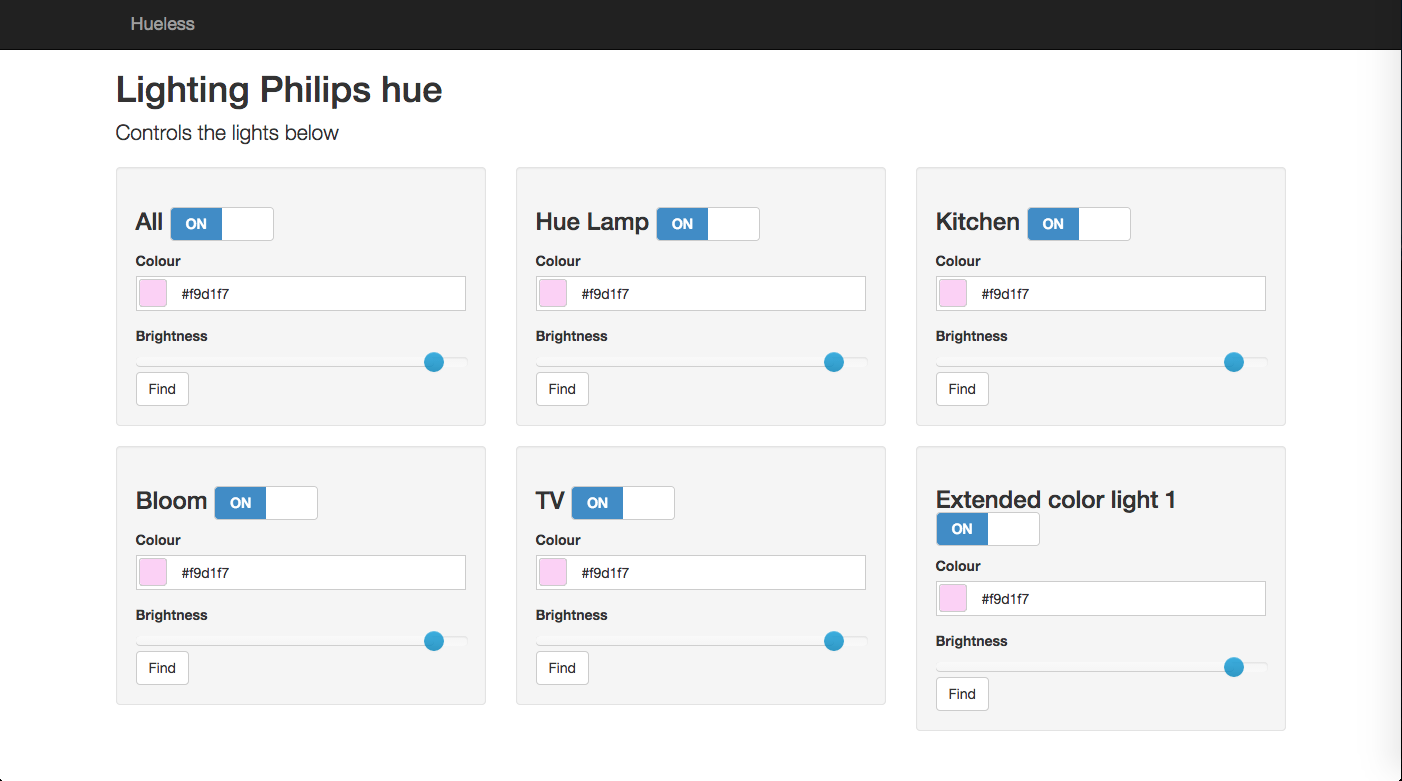Open the Hue Lamp colour swatch
The image size is (1402, 781).
coord(553,294)
